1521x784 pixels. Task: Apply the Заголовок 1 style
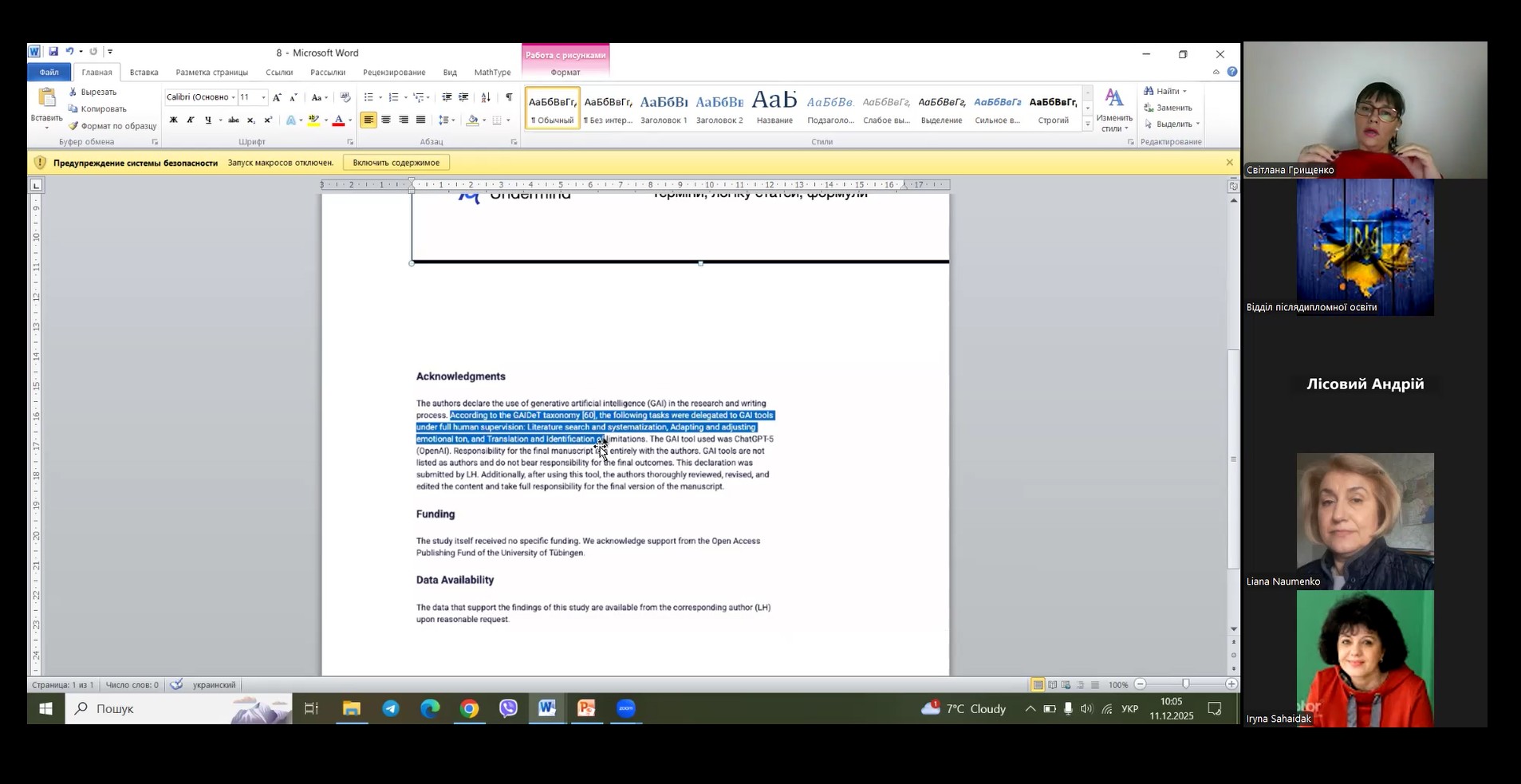click(x=664, y=108)
